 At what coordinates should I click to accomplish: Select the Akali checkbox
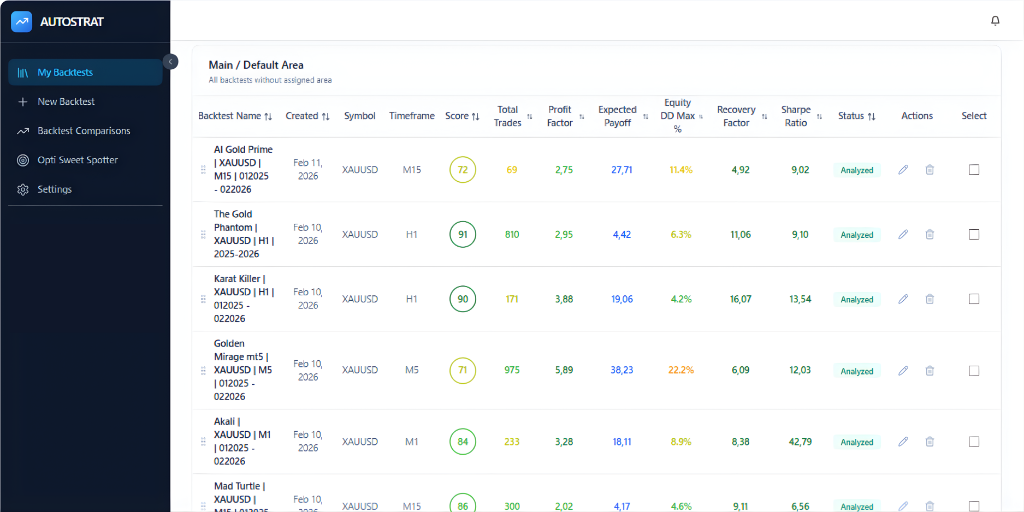click(x=974, y=441)
